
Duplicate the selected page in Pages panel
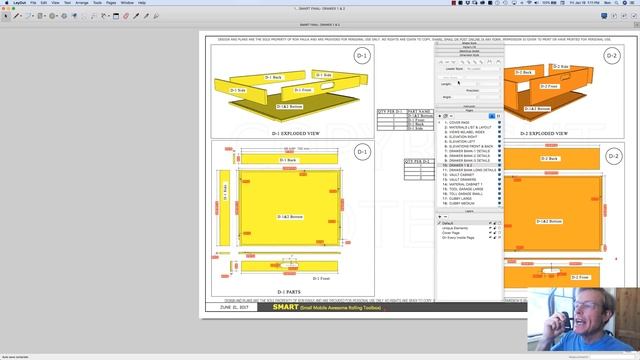pos(445,116)
